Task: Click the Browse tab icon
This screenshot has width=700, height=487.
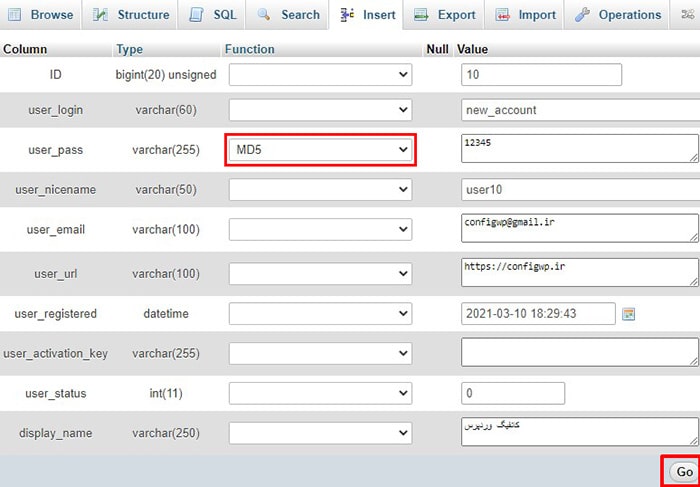Action: click(x=15, y=15)
